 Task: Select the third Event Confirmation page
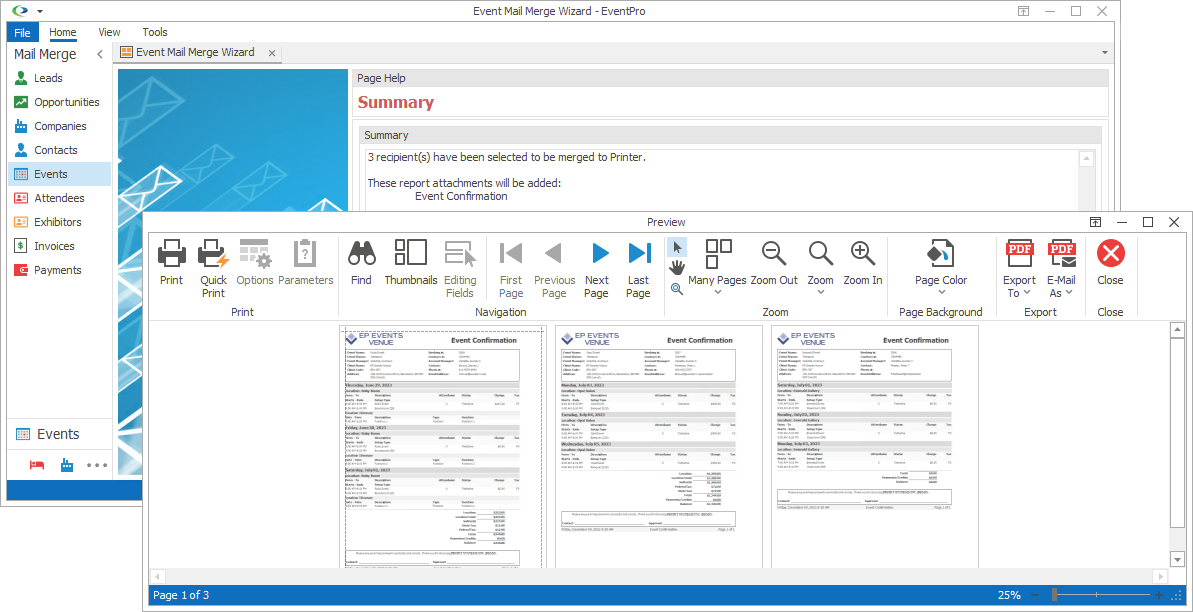(875, 447)
